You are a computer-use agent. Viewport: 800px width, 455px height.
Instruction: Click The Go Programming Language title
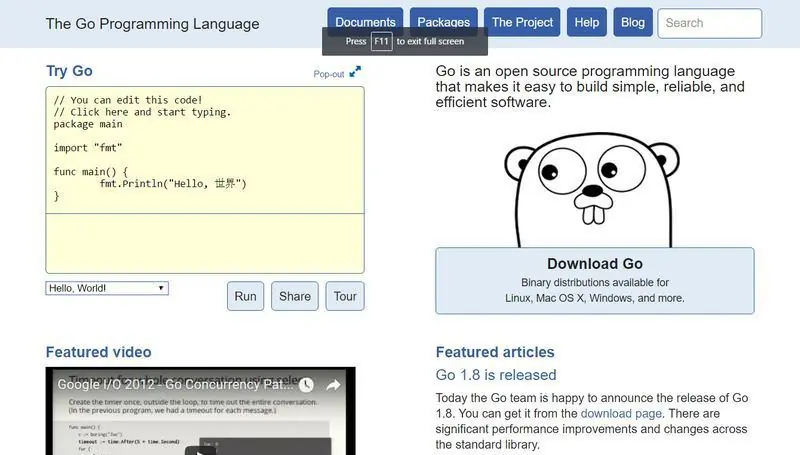coord(153,24)
